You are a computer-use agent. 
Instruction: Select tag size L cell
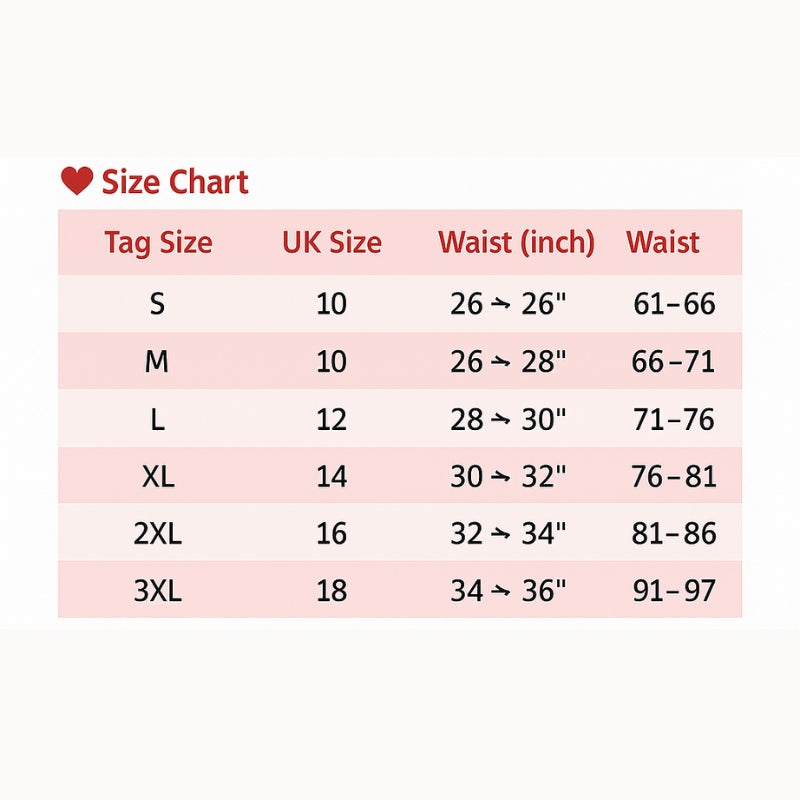(x=158, y=419)
